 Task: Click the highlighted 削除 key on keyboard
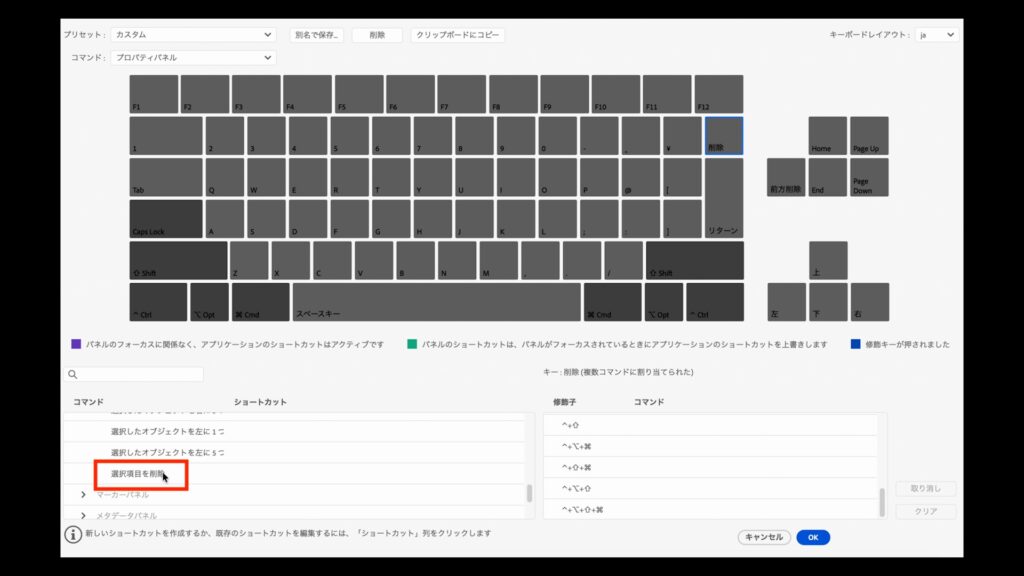724,136
